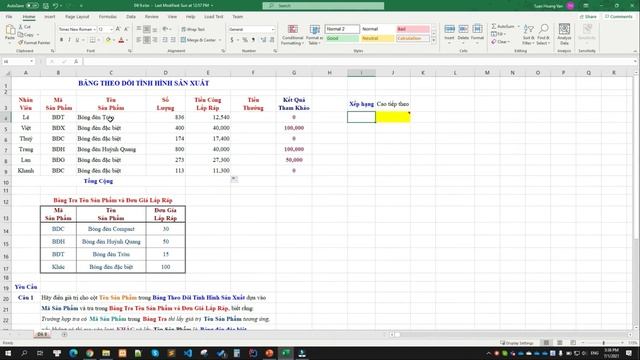The width and height of the screenshot is (640, 360).
Task: Click the Search box in title bar
Action: pos(323,6)
